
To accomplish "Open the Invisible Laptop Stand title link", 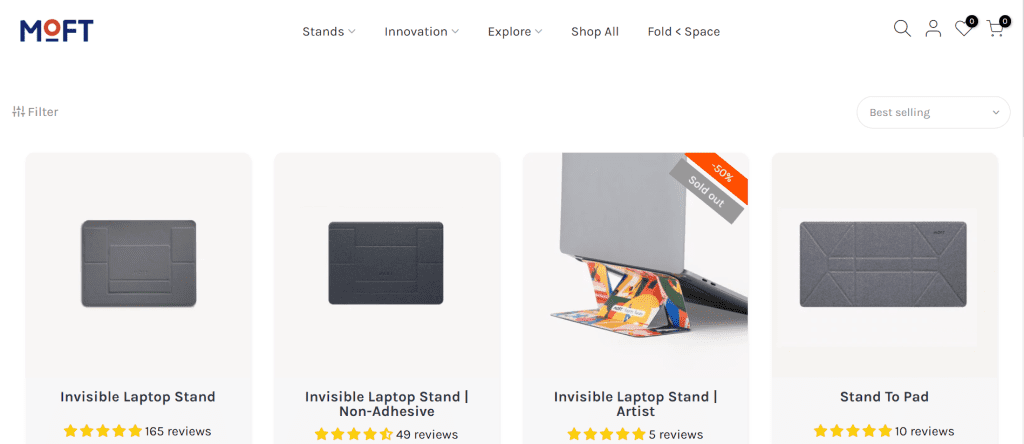I will [x=138, y=396].
